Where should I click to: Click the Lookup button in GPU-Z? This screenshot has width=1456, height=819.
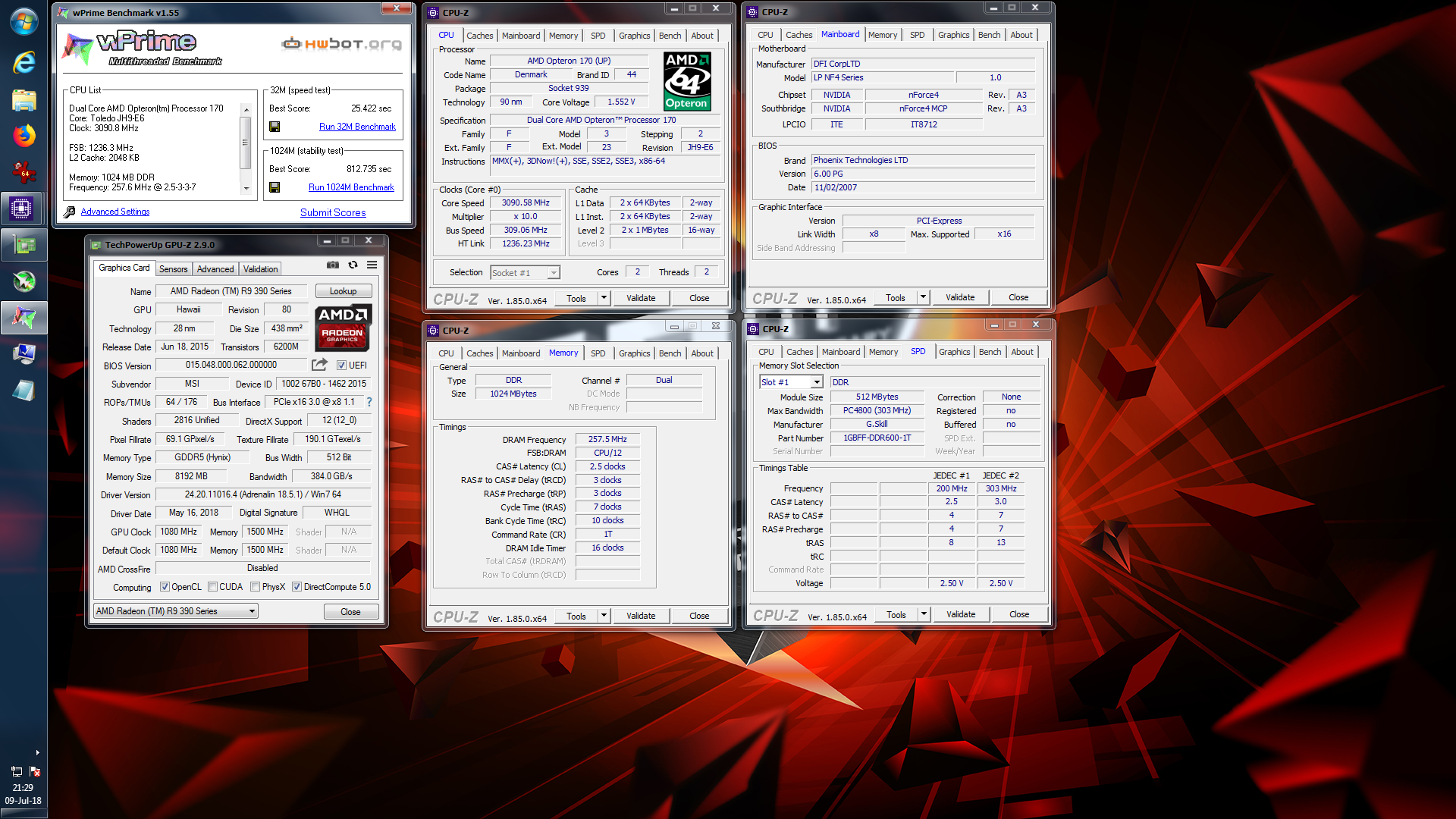(x=343, y=291)
